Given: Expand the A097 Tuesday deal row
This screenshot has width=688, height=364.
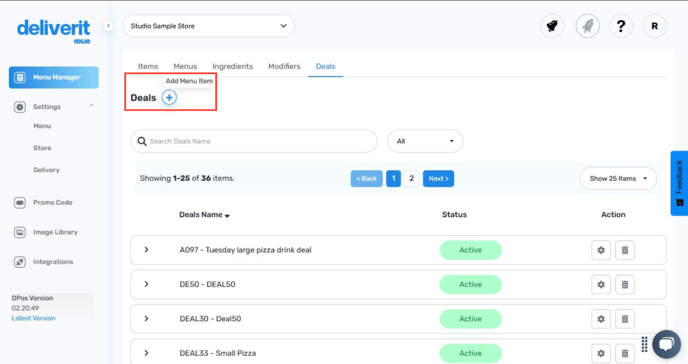Looking at the screenshot, I should [x=147, y=250].
